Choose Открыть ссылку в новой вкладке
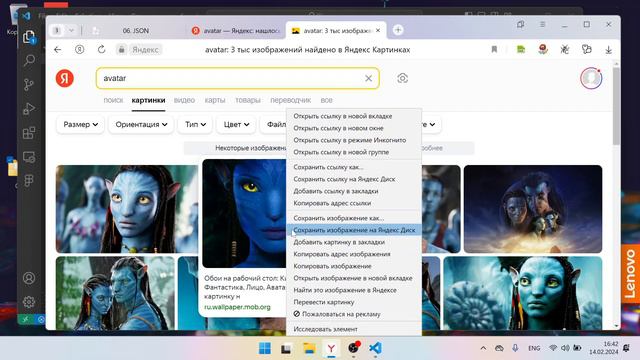 [354, 116]
